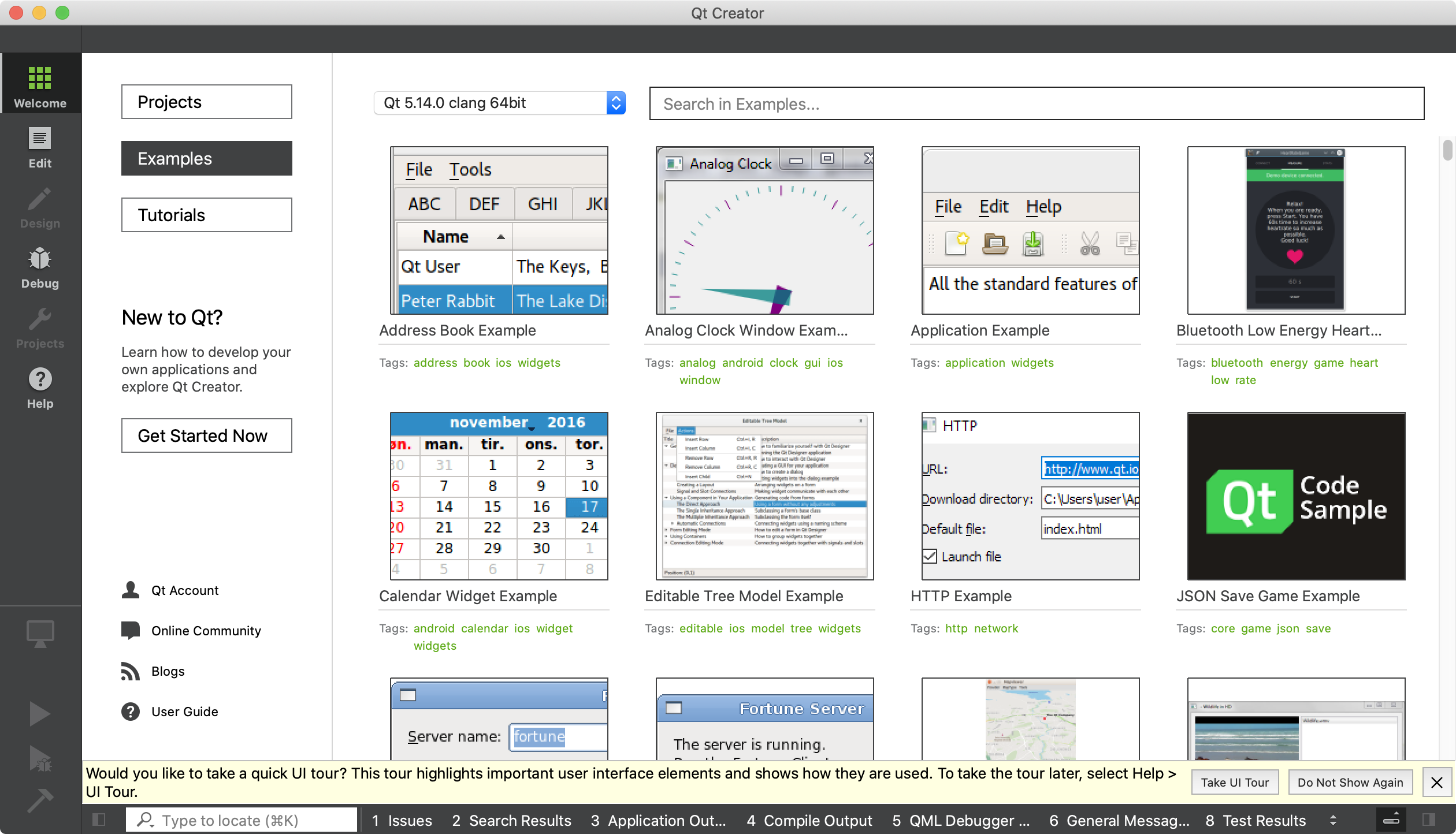
Task: Click the 'analog' tag link
Action: 697,363
